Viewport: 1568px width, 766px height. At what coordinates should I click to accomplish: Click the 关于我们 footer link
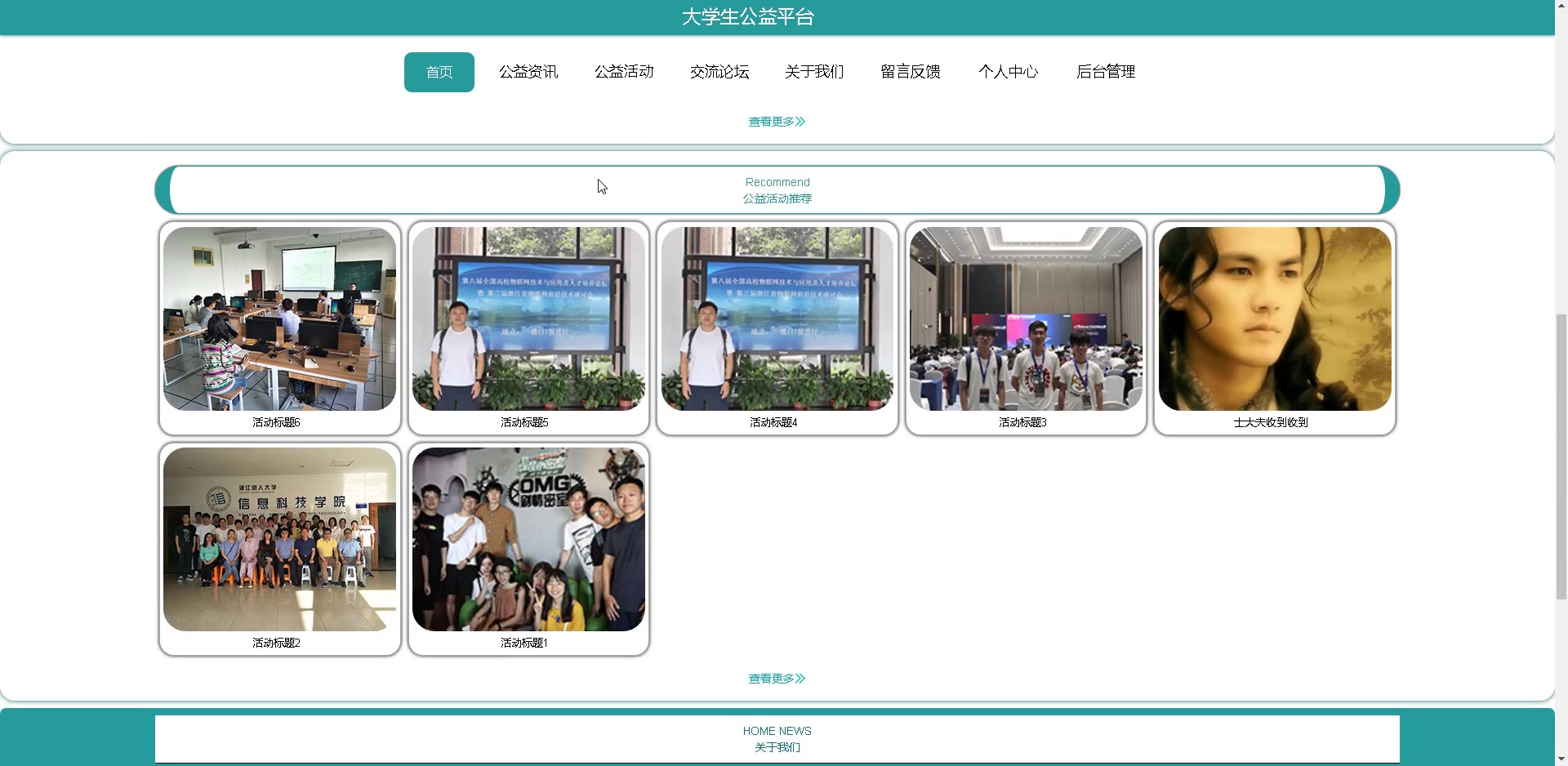point(777,747)
